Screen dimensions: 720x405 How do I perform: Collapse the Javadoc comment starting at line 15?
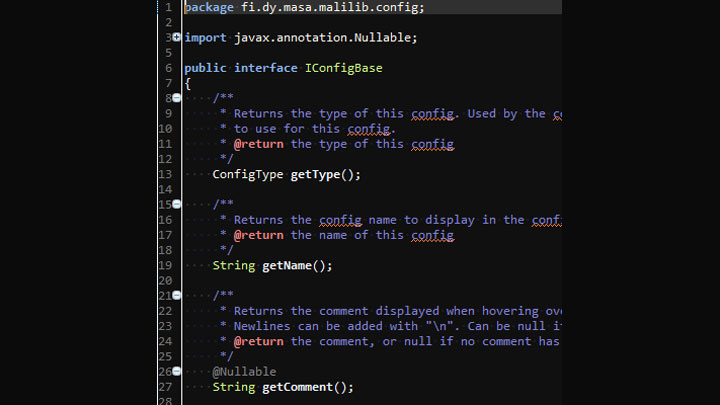(177, 205)
